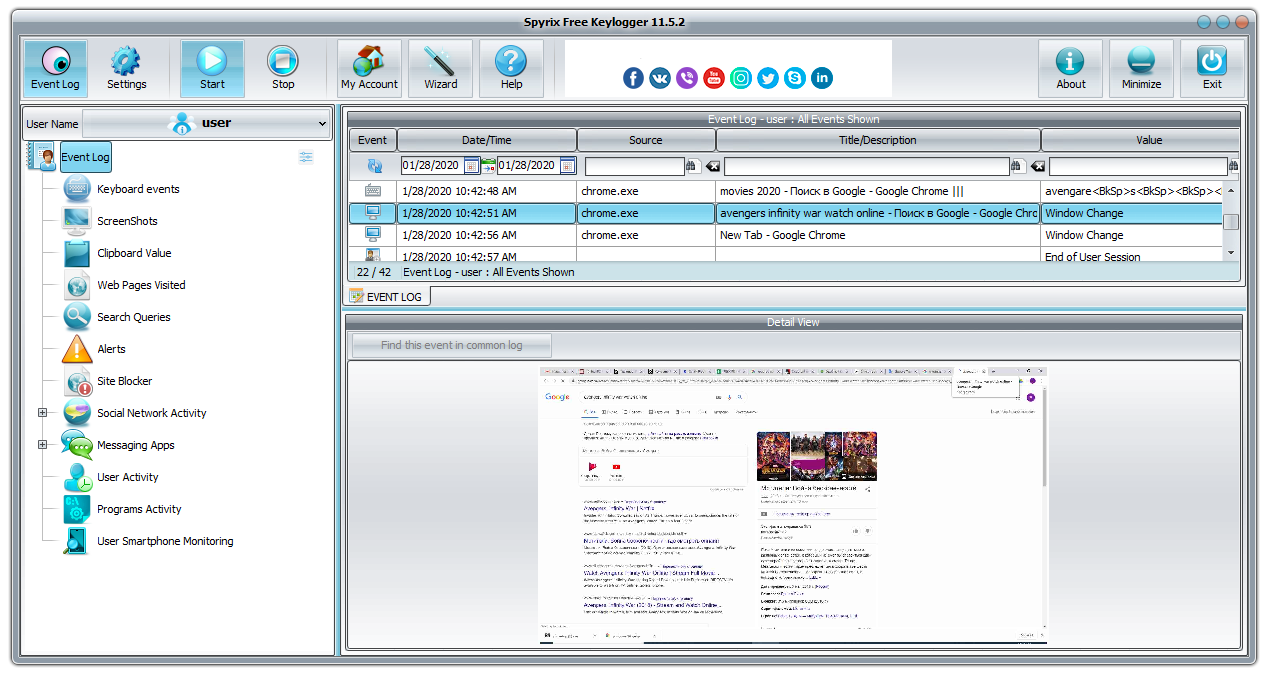Select User Activity in the tree
Viewport: 1271px width, 678px height.
(127, 477)
